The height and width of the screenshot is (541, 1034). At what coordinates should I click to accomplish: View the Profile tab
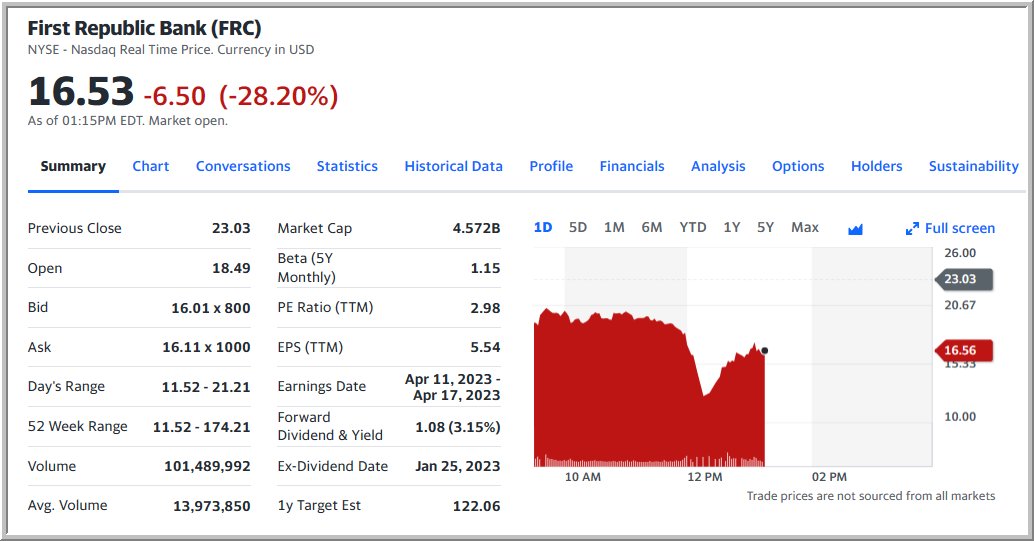pyautogui.click(x=551, y=166)
